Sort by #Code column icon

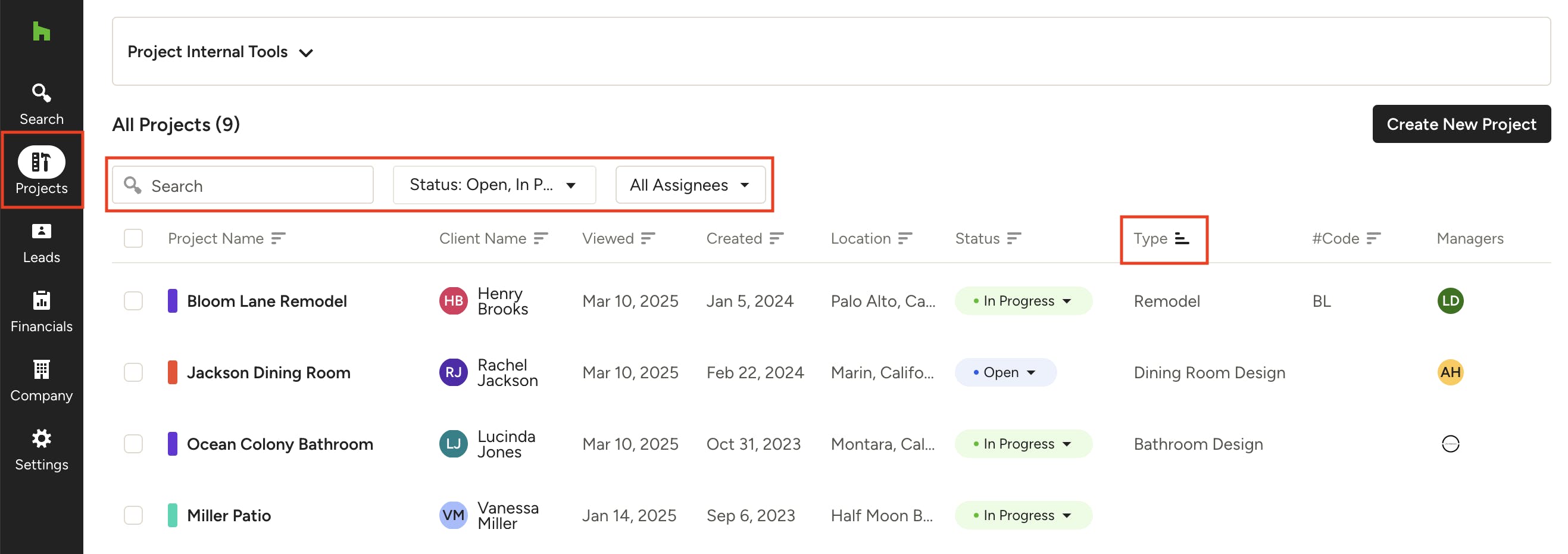click(x=1373, y=238)
